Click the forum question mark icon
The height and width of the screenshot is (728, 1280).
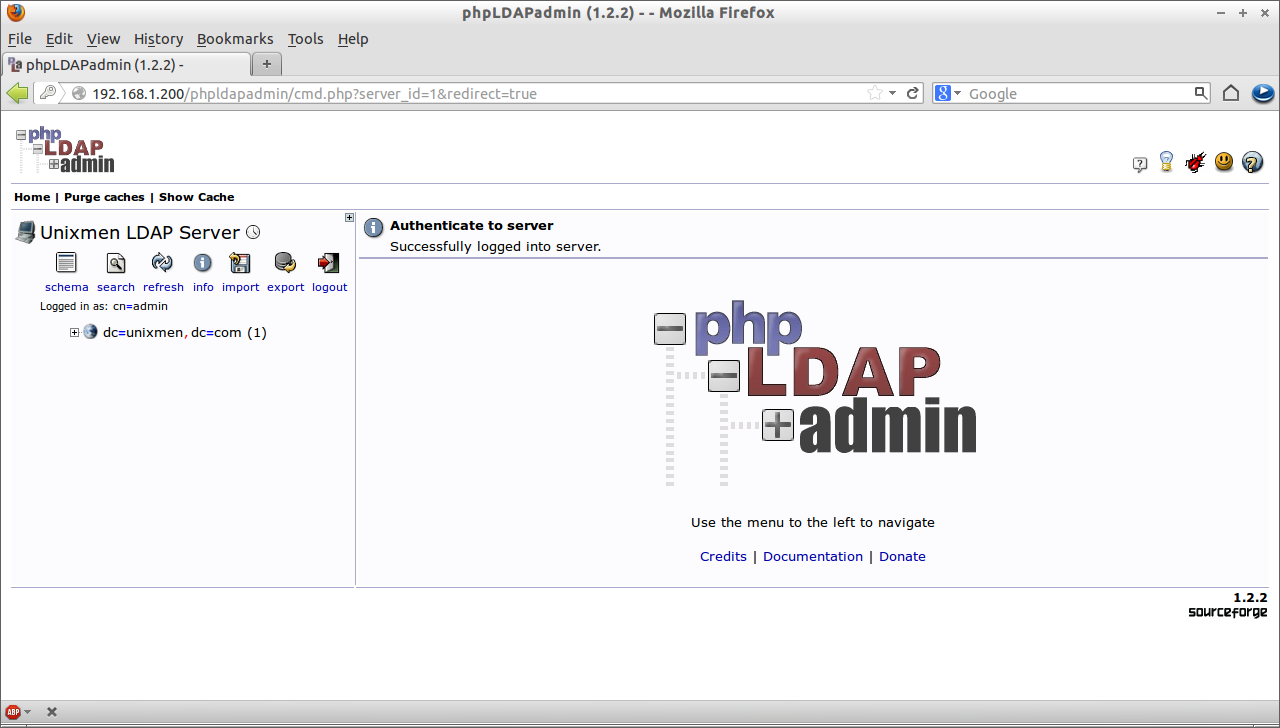click(x=1139, y=164)
